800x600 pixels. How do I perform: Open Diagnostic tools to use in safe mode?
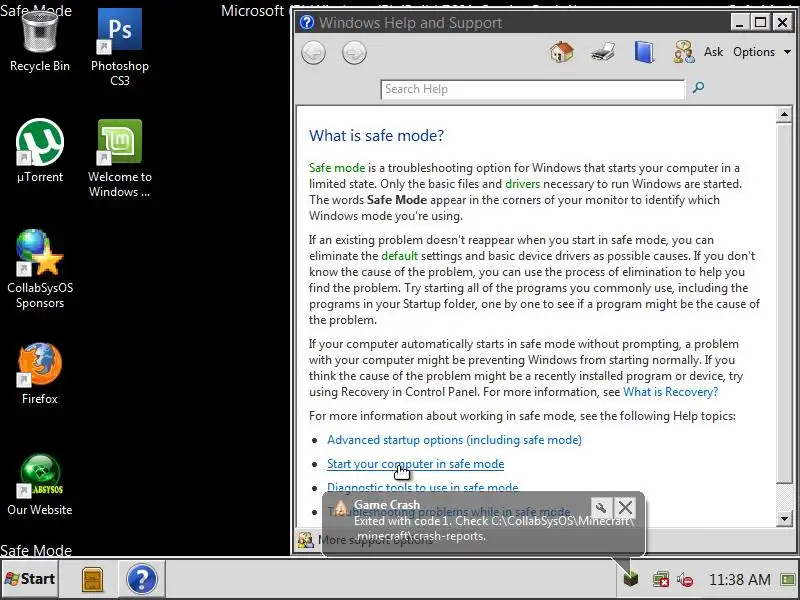(x=422, y=487)
